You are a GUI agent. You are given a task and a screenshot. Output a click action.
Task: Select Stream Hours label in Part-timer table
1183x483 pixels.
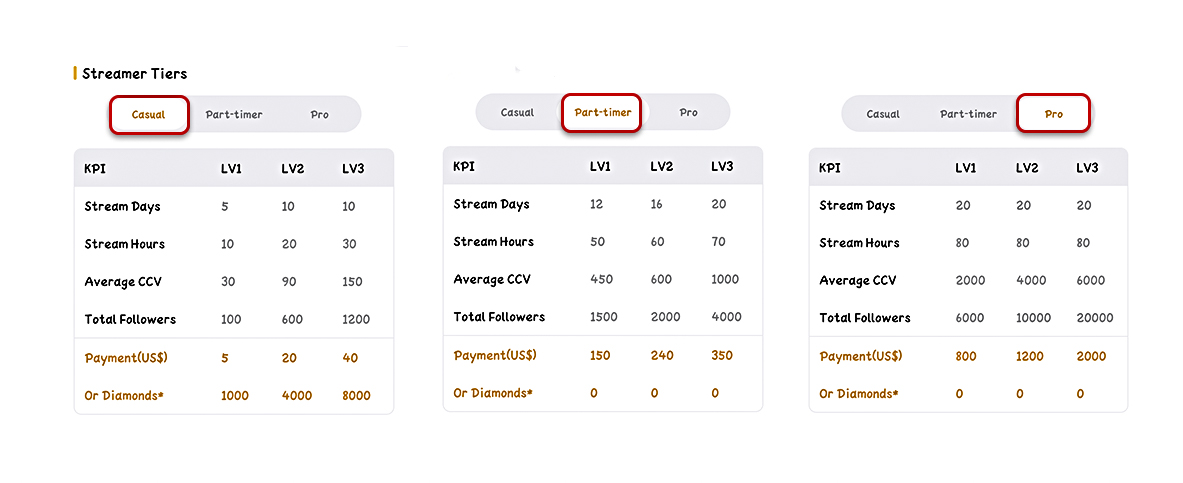pos(493,242)
